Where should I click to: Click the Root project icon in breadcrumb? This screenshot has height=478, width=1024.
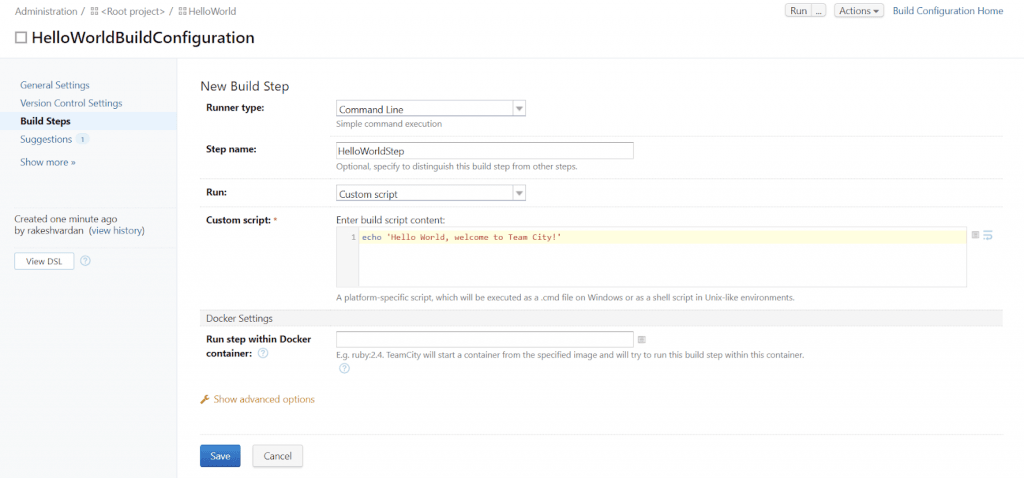click(x=94, y=11)
